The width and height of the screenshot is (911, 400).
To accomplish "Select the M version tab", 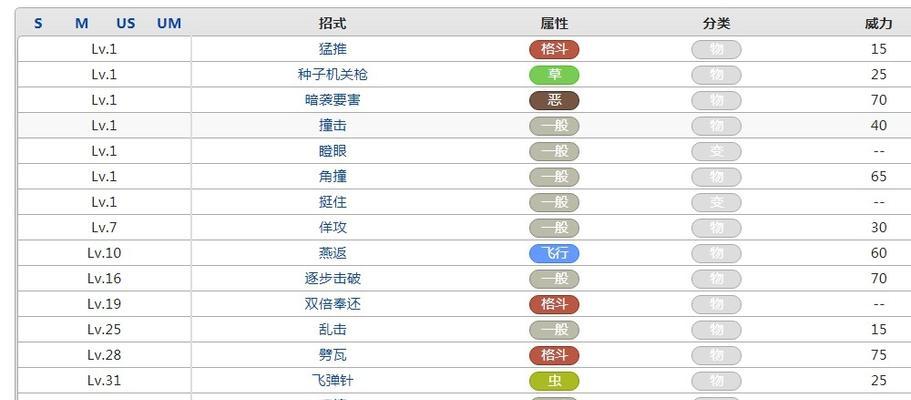I will click(82, 24).
